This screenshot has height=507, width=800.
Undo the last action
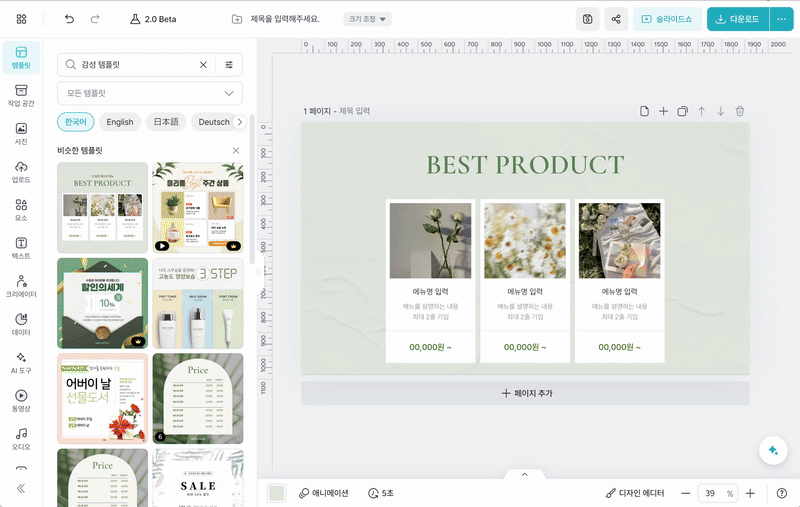[69, 19]
